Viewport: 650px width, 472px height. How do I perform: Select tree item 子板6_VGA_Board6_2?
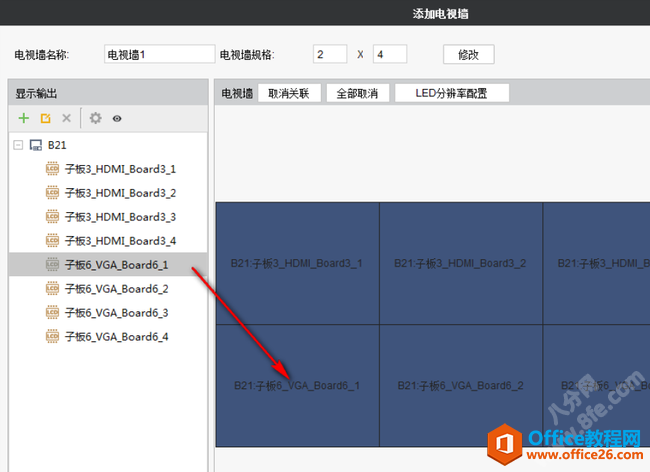tap(108, 289)
